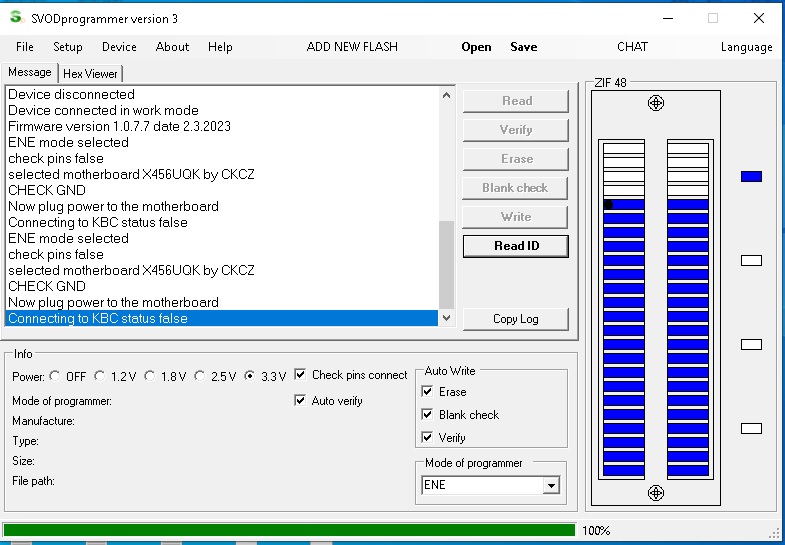785x545 pixels.
Task: Click the Blank check button
Action: point(516,188)
